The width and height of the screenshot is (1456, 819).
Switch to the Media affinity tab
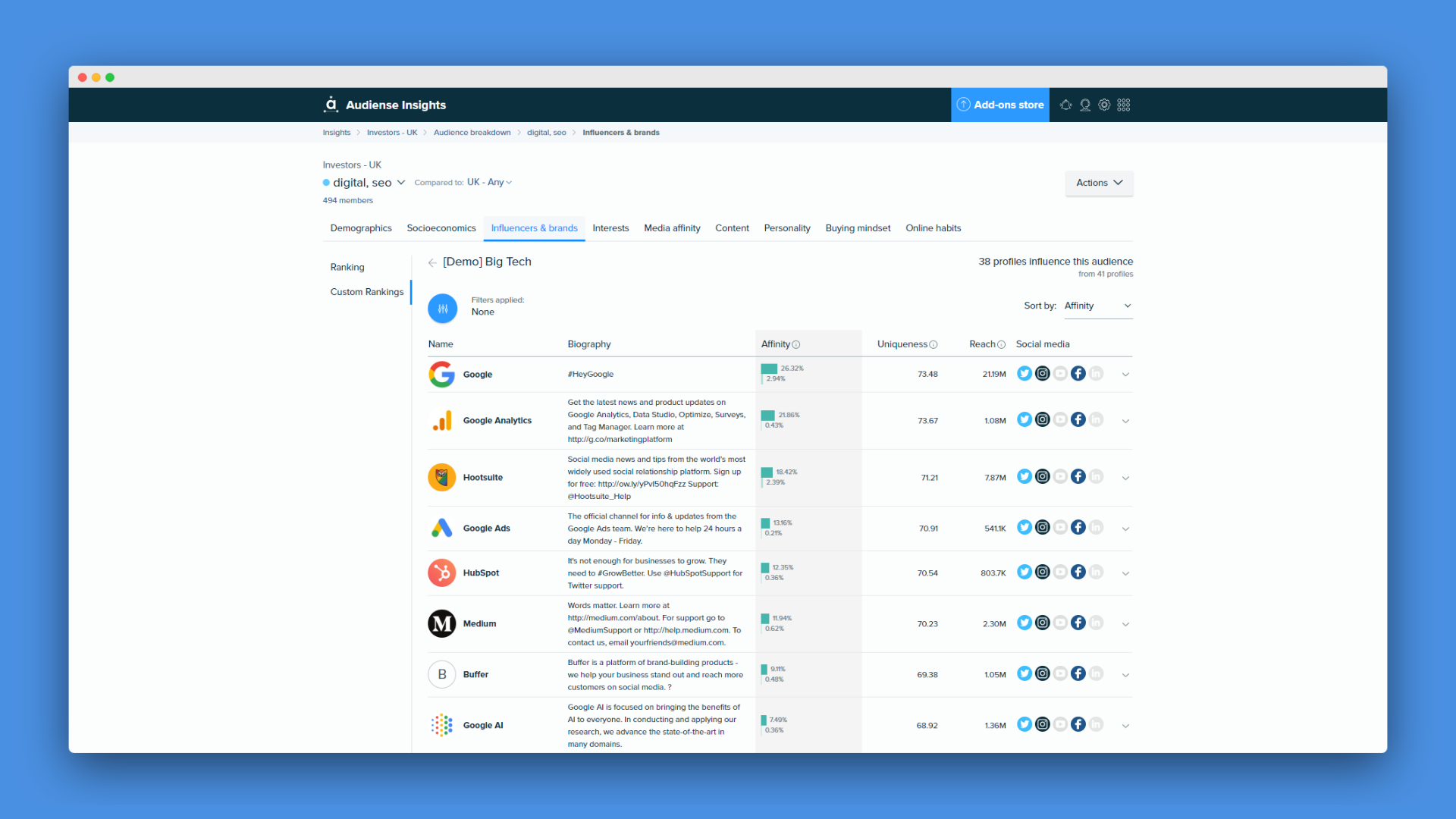672,228
